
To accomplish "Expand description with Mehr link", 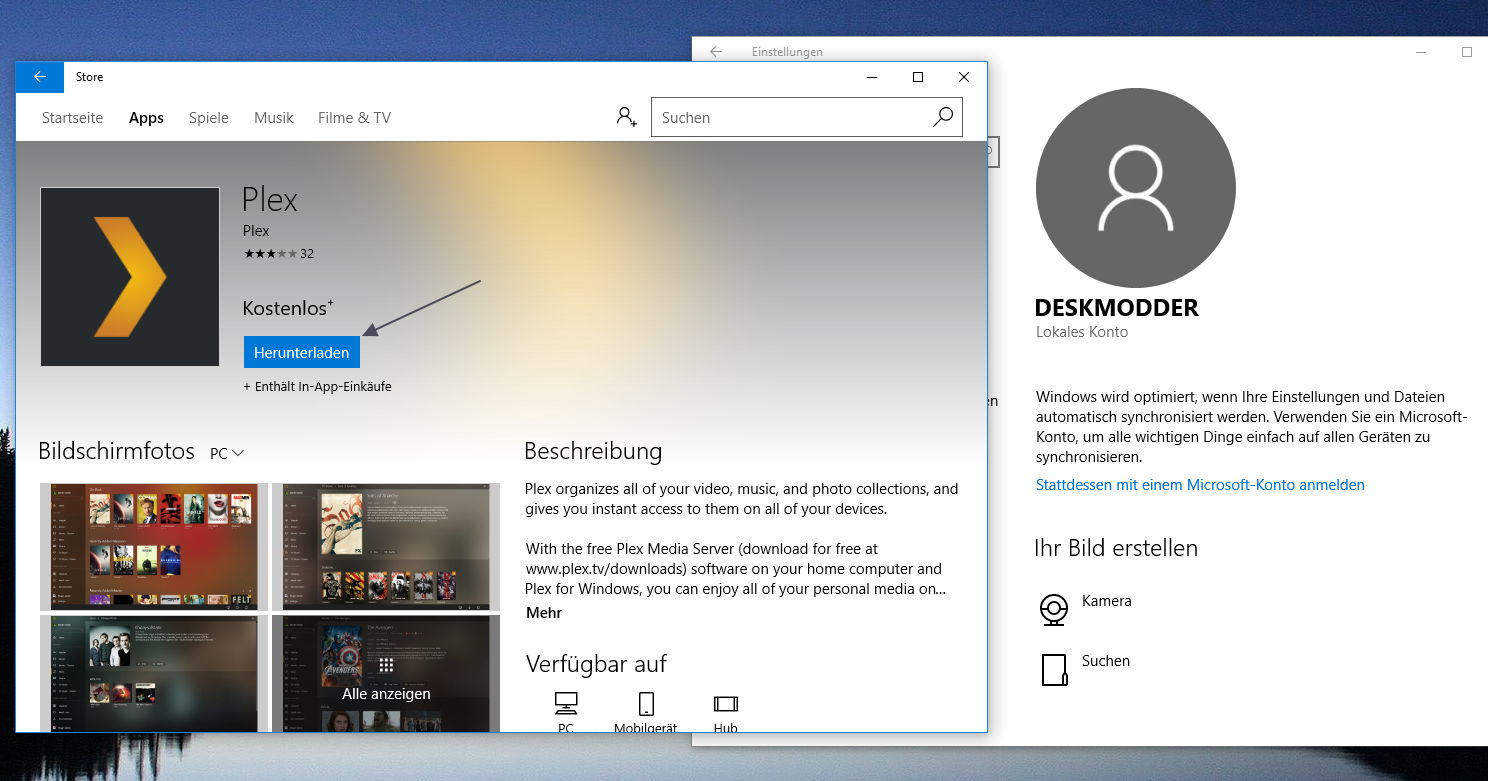I will point(544,613).
